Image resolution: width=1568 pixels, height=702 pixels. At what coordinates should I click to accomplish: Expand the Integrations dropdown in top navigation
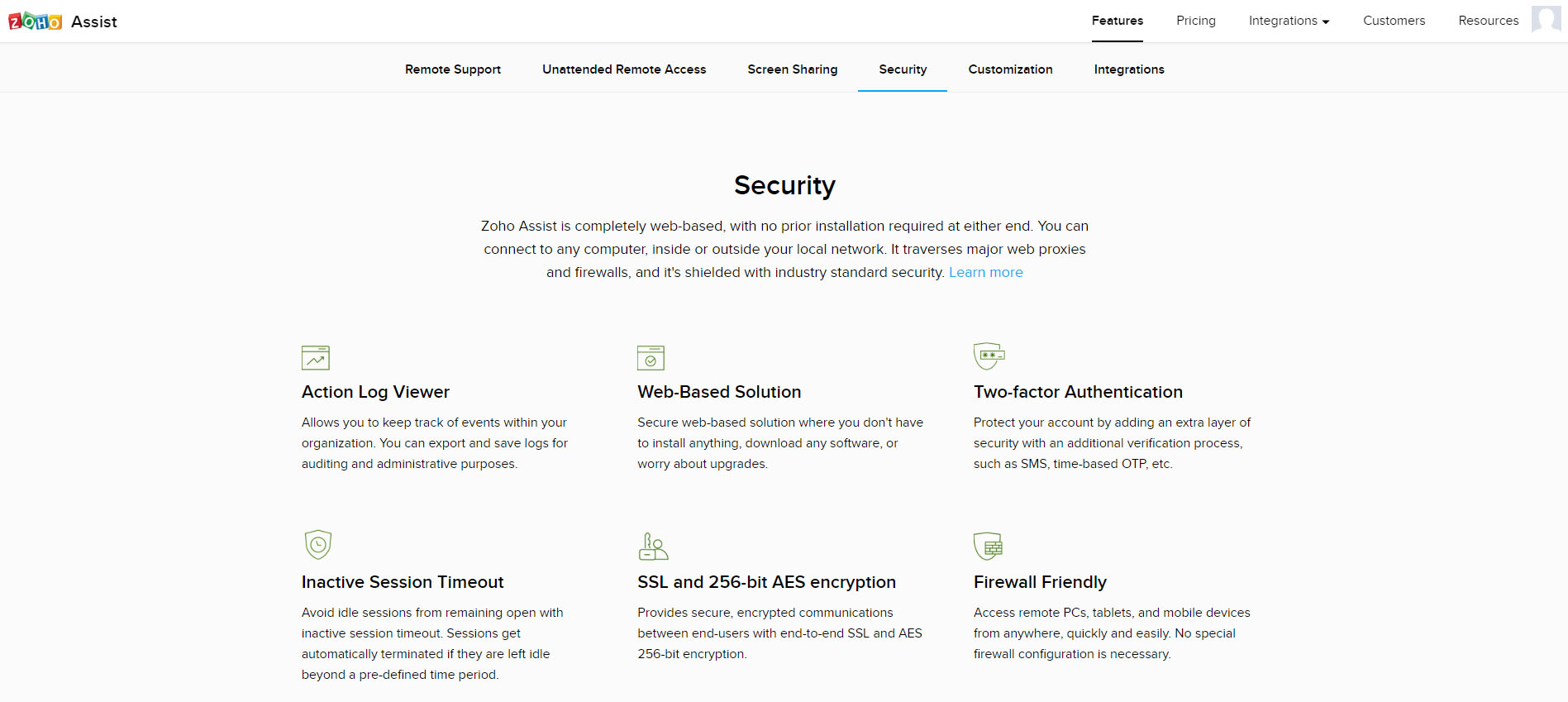point(1289,21)
